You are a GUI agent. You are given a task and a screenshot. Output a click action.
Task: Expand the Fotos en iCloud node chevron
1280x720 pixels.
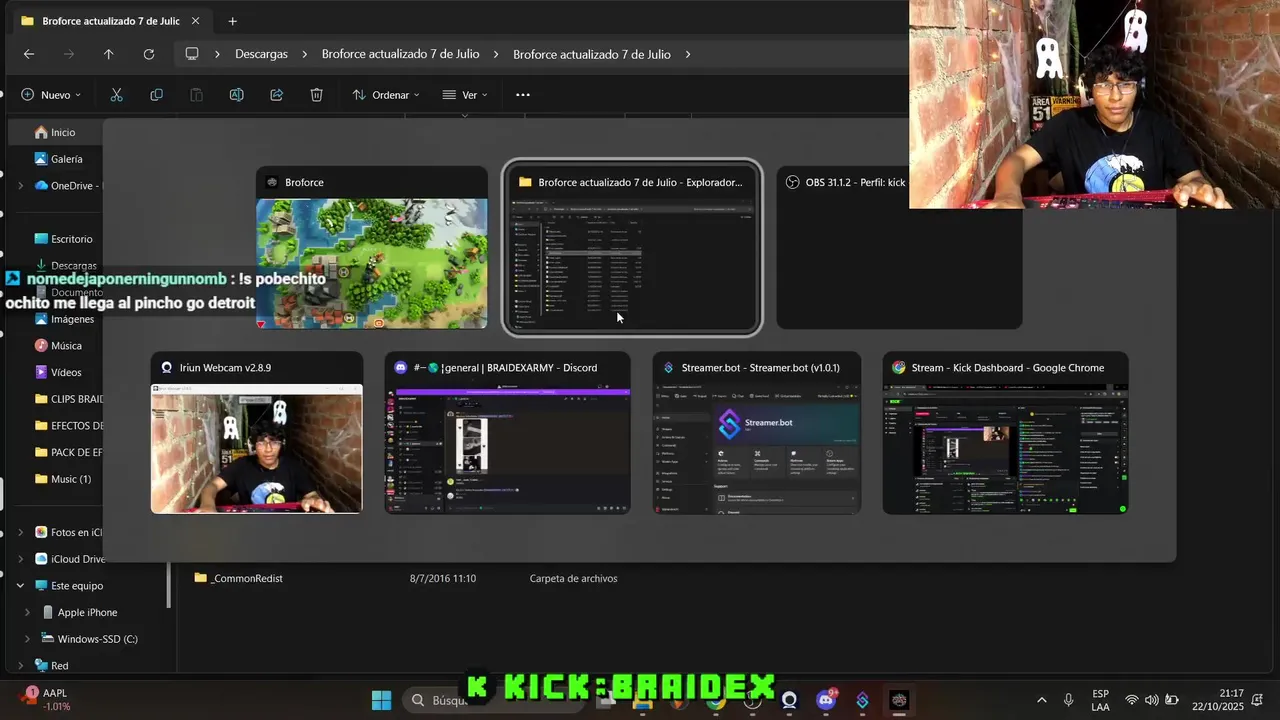tap(20, 533)
